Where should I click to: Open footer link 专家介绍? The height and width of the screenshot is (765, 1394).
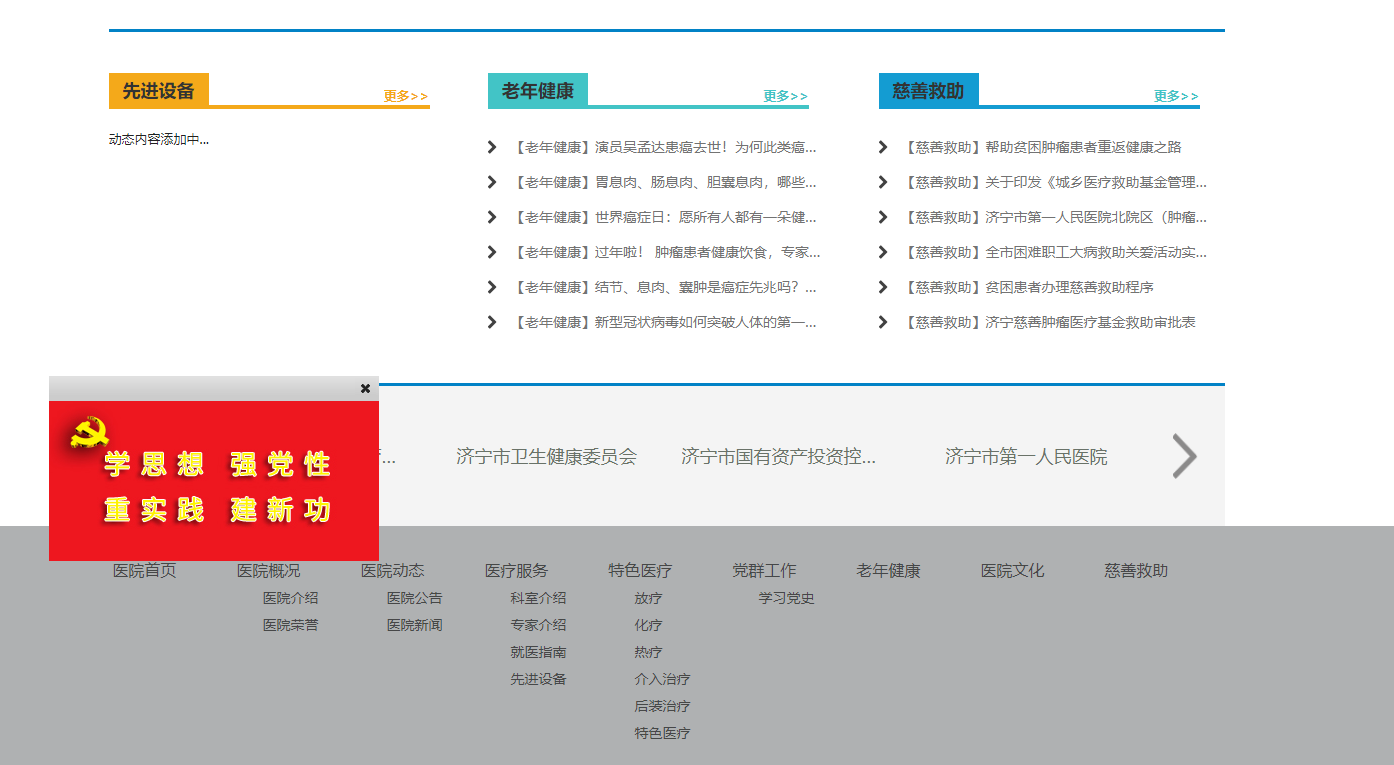pyautogui.click(x=539, y=625)
